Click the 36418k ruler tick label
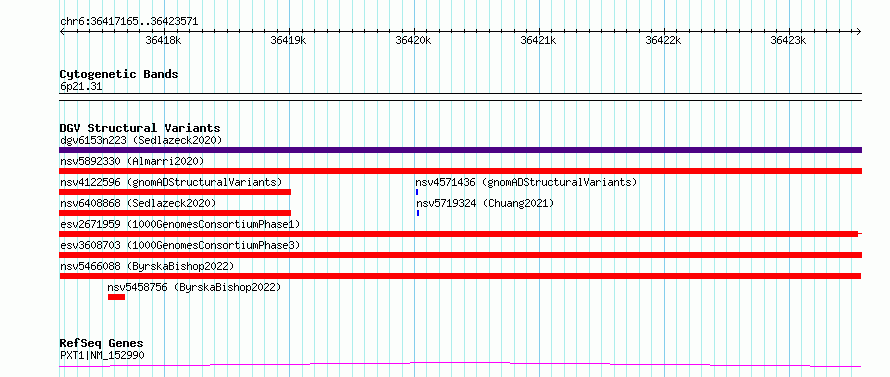This screenshot has width=890, height=377. click(x=163, y=40)
